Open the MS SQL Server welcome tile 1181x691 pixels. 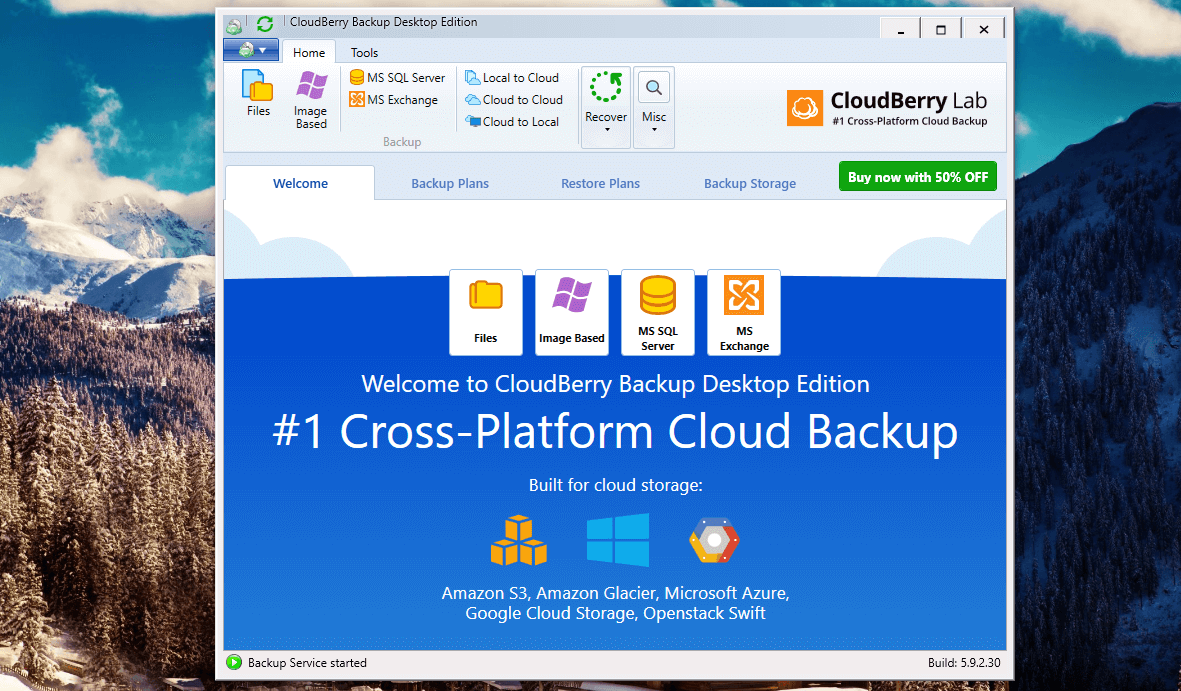[658, 312]
